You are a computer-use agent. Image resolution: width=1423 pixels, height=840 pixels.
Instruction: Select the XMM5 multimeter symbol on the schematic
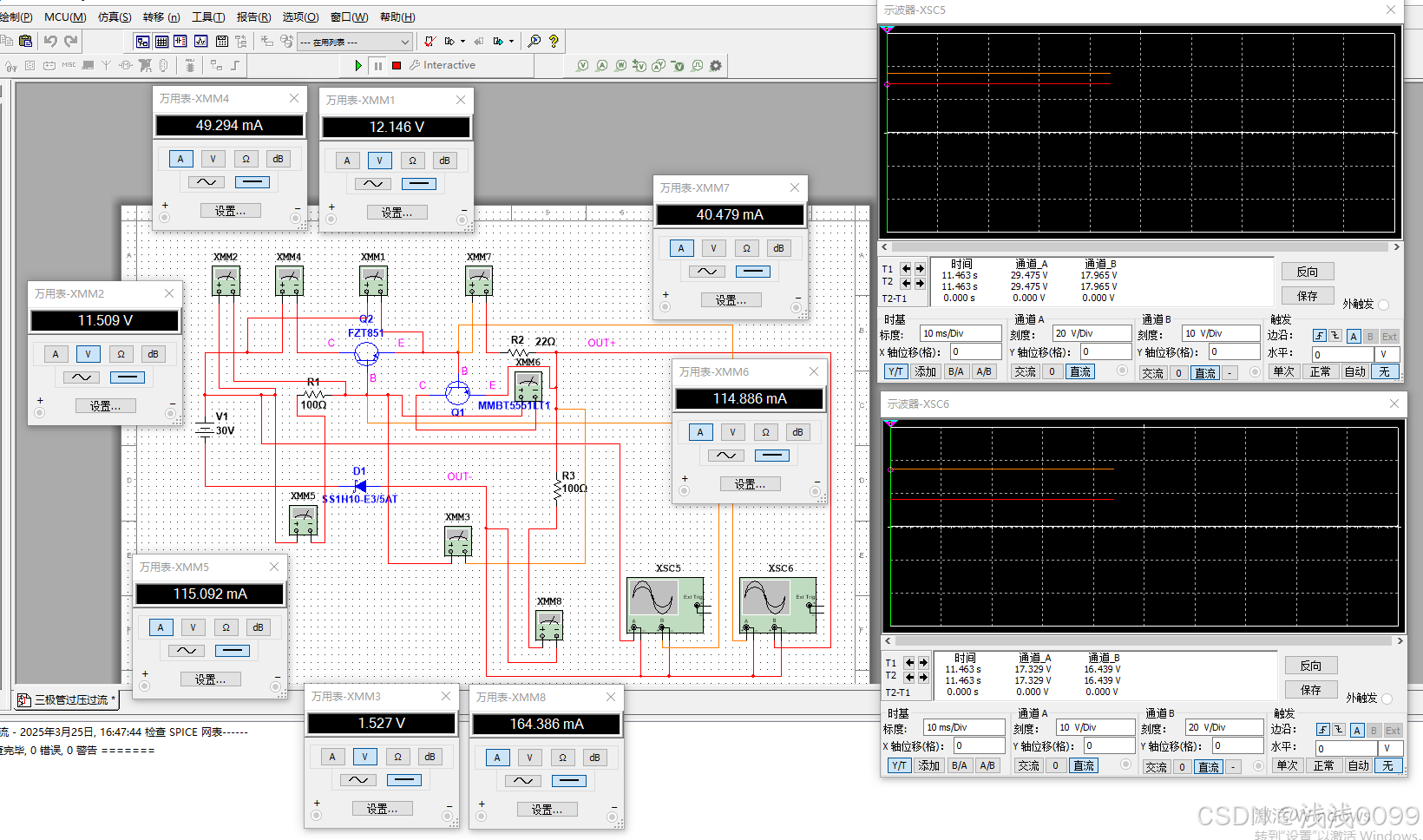click(x=303, y=521)
